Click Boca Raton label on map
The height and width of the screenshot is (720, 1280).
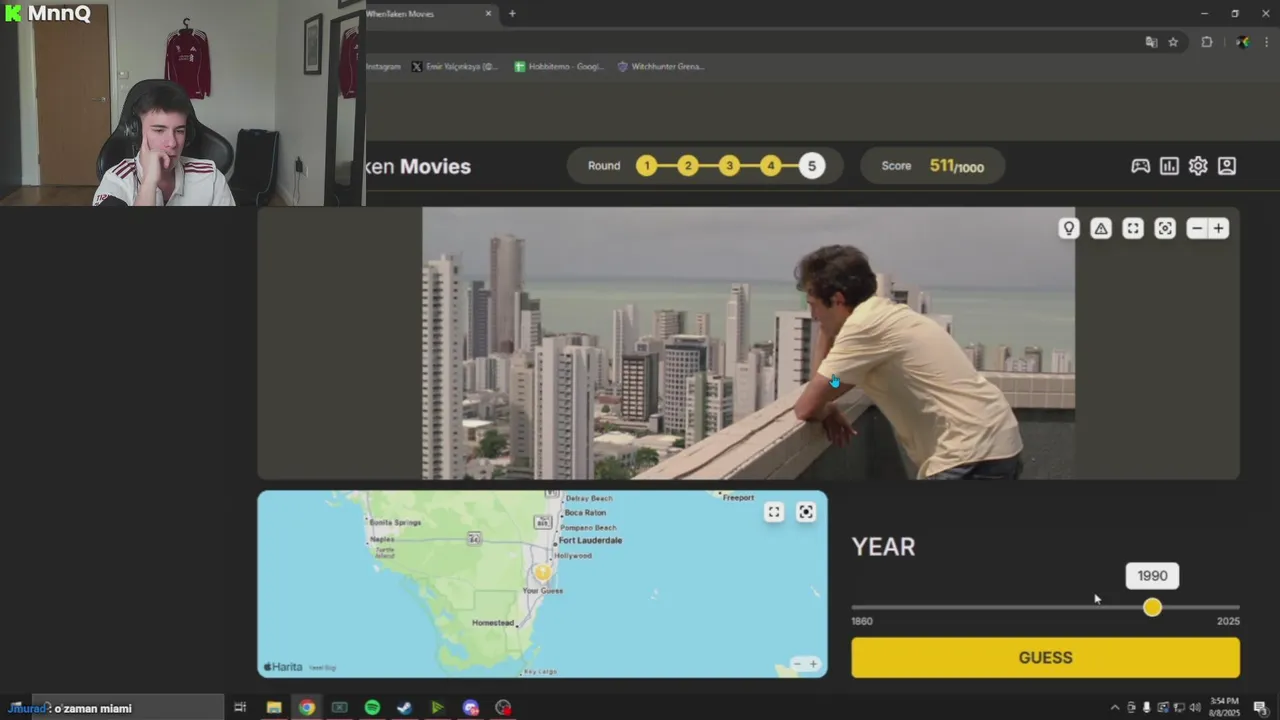tap(585, 512)
